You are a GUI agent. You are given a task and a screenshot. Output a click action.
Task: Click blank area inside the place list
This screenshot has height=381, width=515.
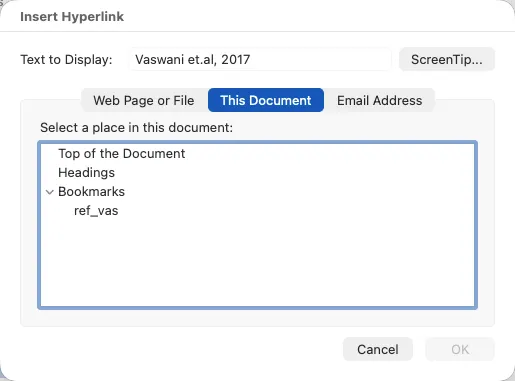(257, 263)
